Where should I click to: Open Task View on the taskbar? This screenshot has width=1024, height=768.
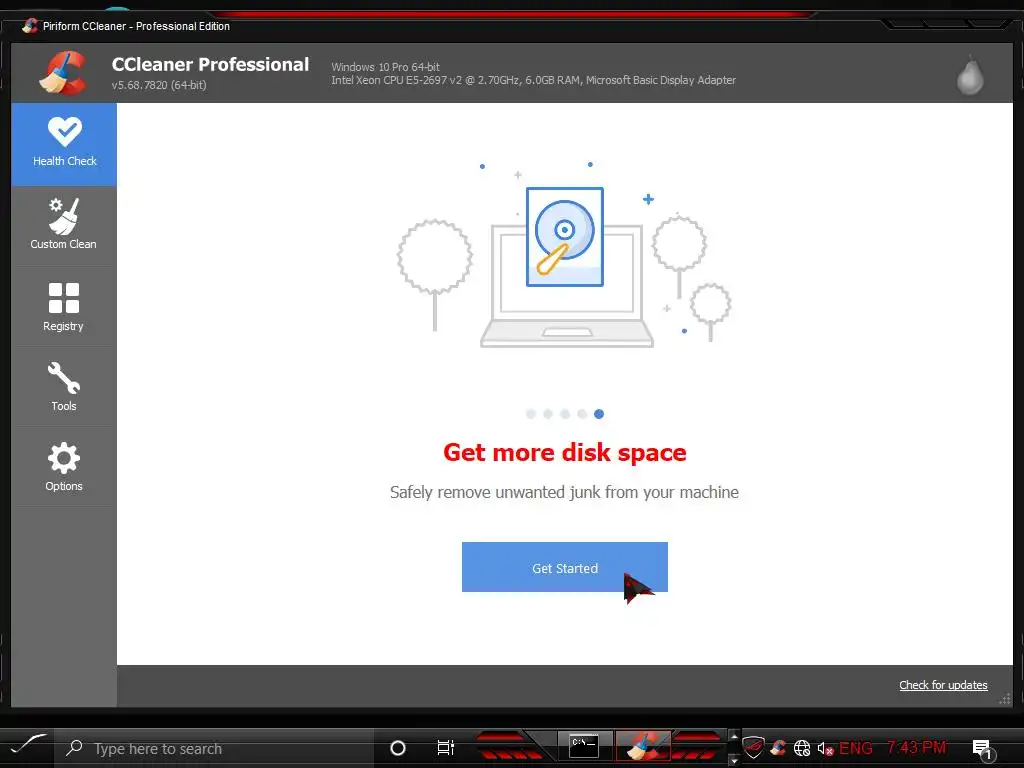coord(445,748)
